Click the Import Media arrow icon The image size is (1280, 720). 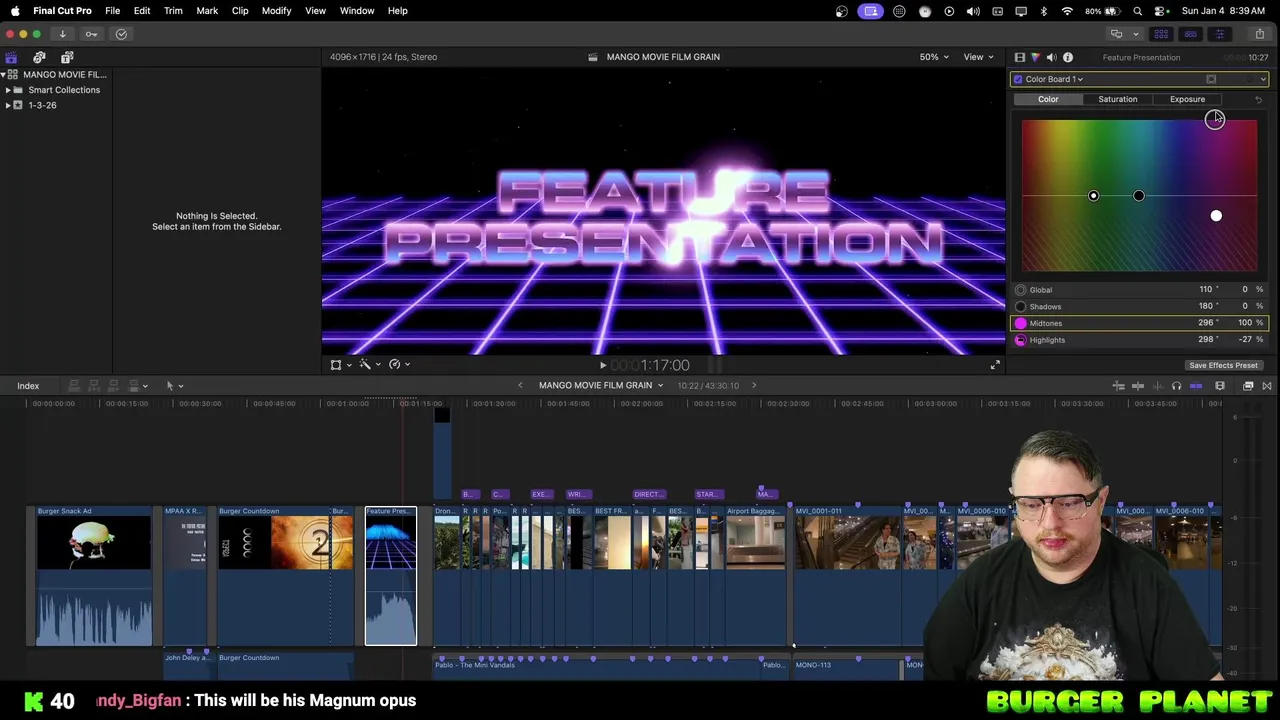point(62,34)
